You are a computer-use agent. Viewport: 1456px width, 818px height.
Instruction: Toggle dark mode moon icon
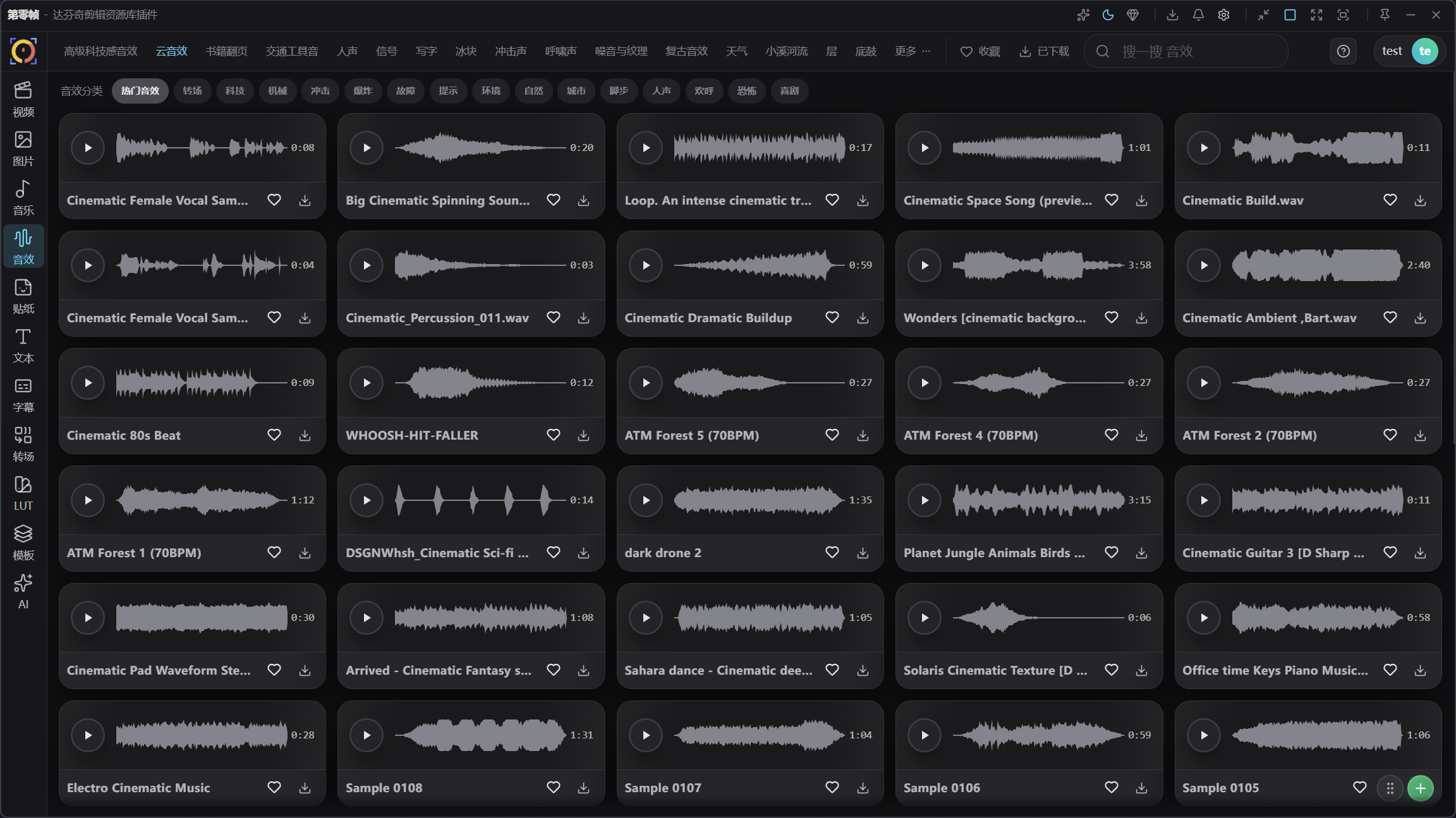pos(1108,15)
